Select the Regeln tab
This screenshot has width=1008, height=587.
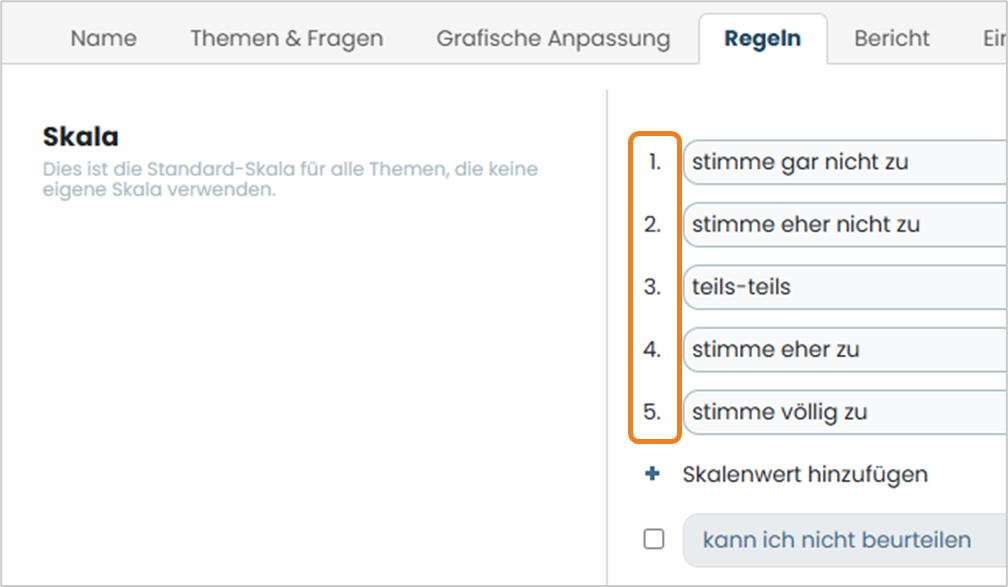point(762,39)
